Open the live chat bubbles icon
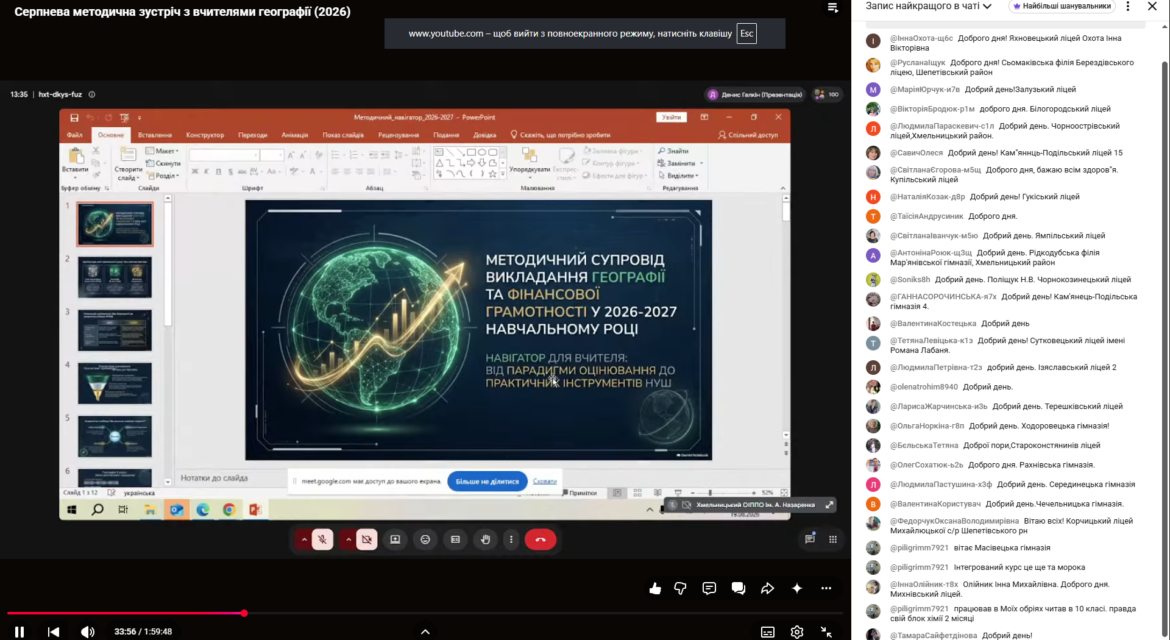Viewport: 1170px width, 640px height. (738, 589)
